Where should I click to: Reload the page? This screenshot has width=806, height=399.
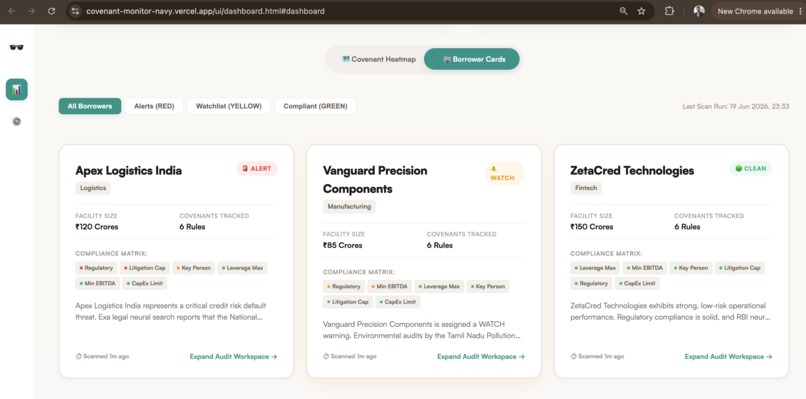51,11
